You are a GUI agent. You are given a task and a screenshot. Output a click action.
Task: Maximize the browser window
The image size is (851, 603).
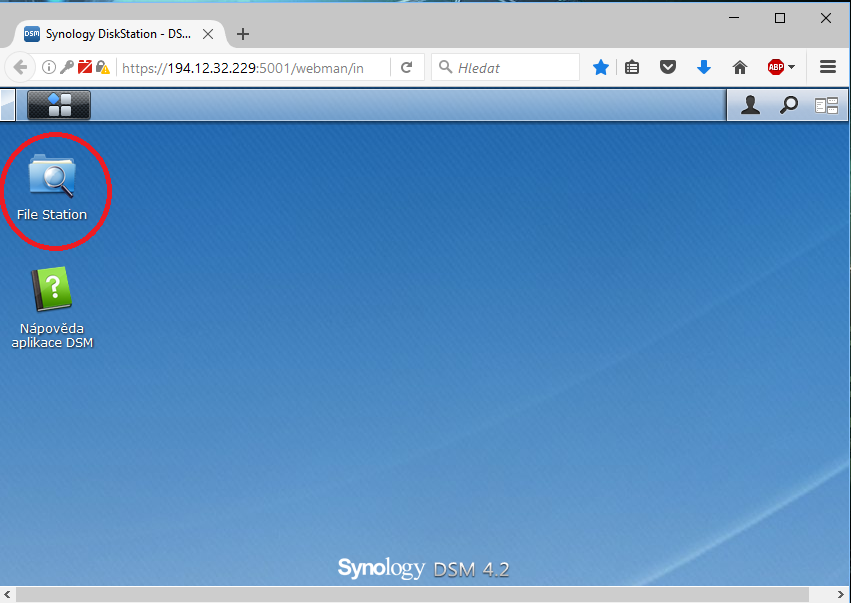[780, 18]
